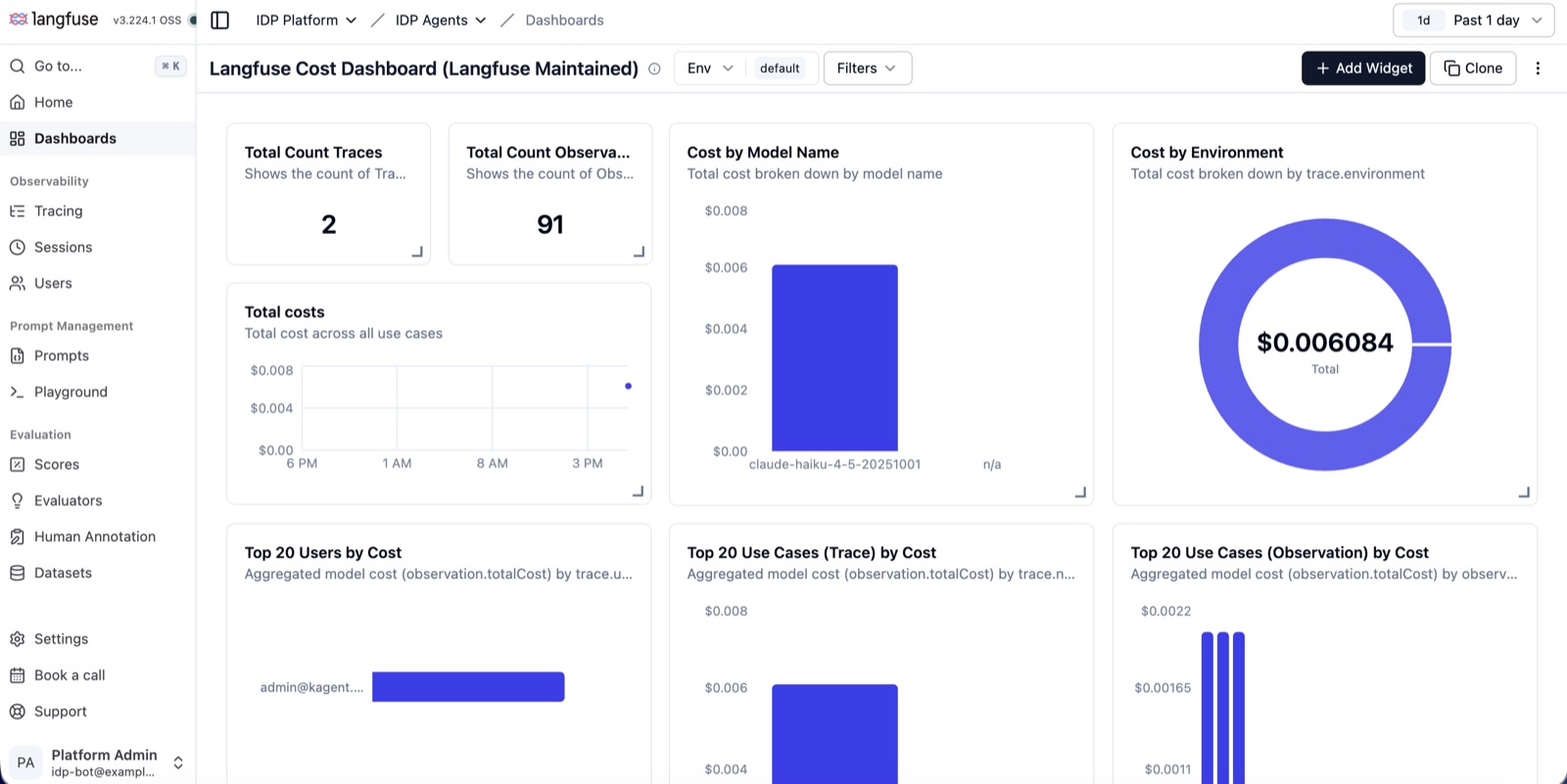Click the '$0.006084' total value
The width and height of the screenshot is (1567, 784).
coord(1325,343)
